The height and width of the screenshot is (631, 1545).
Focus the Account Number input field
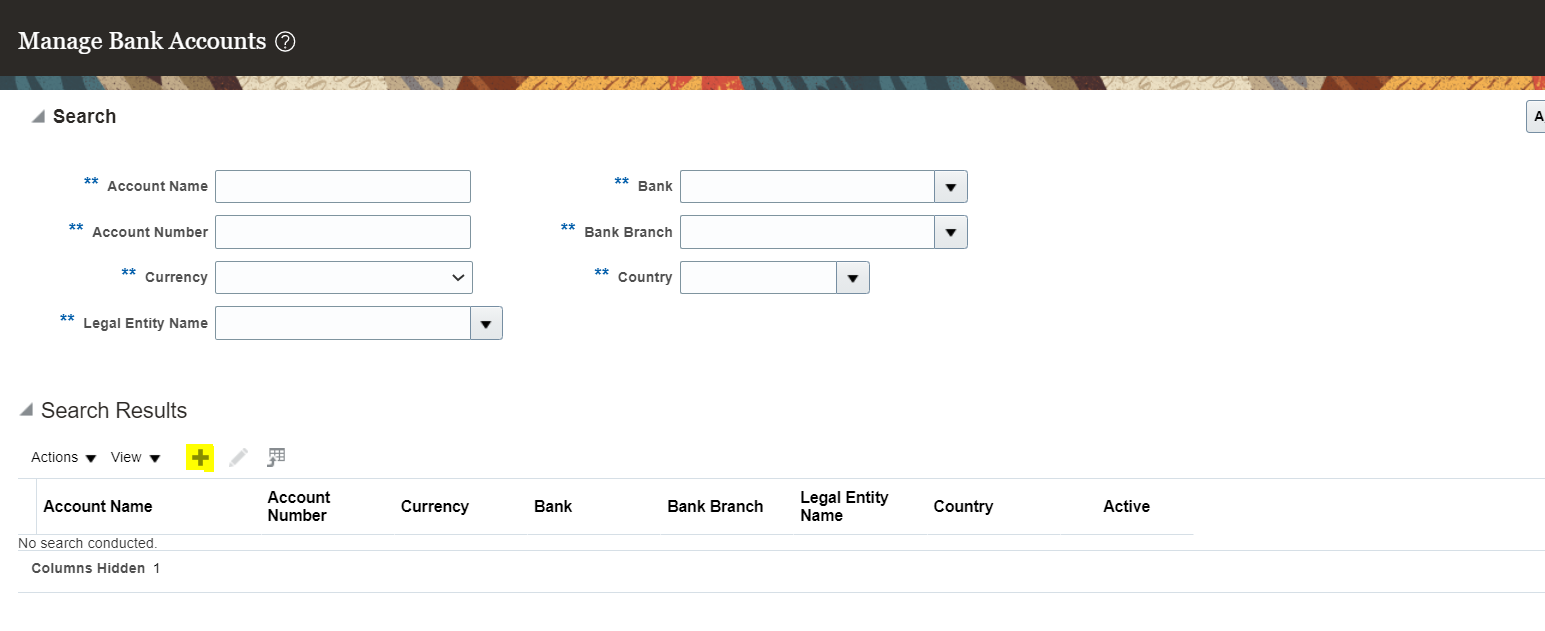coord(342,232)
